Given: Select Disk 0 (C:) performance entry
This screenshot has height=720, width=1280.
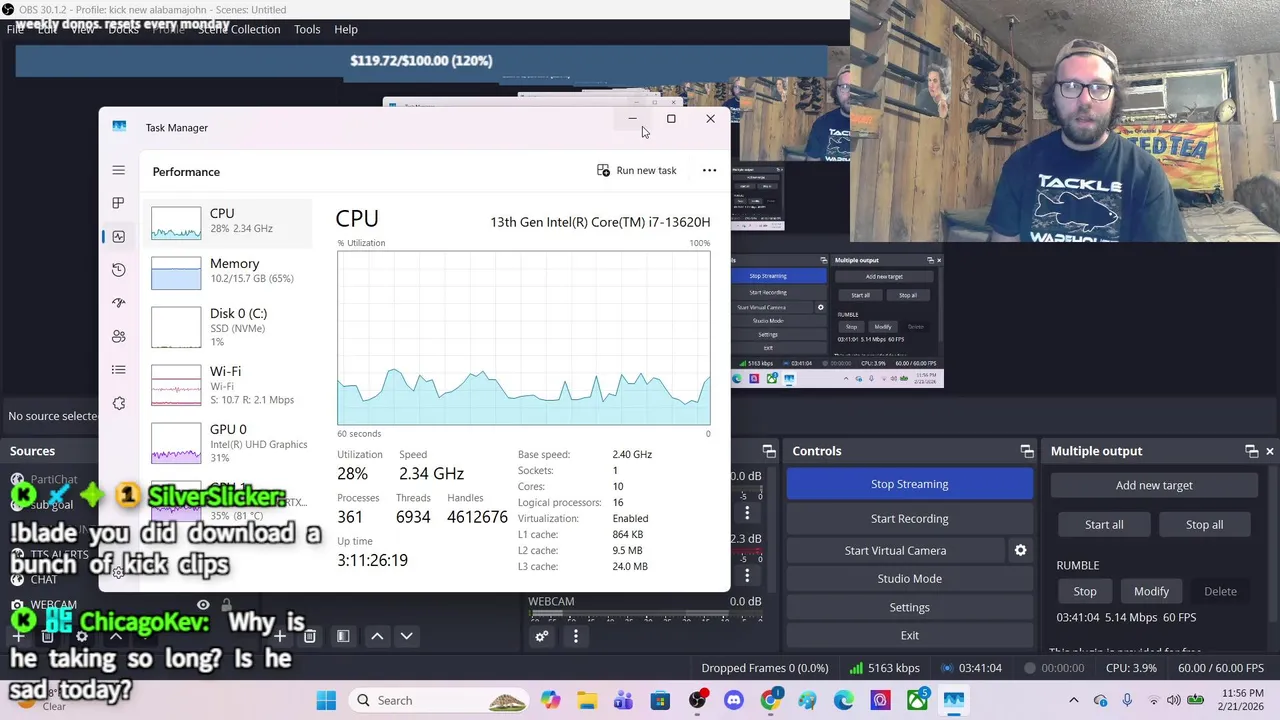Looking at the screenshot, I should tap(229, 327).
